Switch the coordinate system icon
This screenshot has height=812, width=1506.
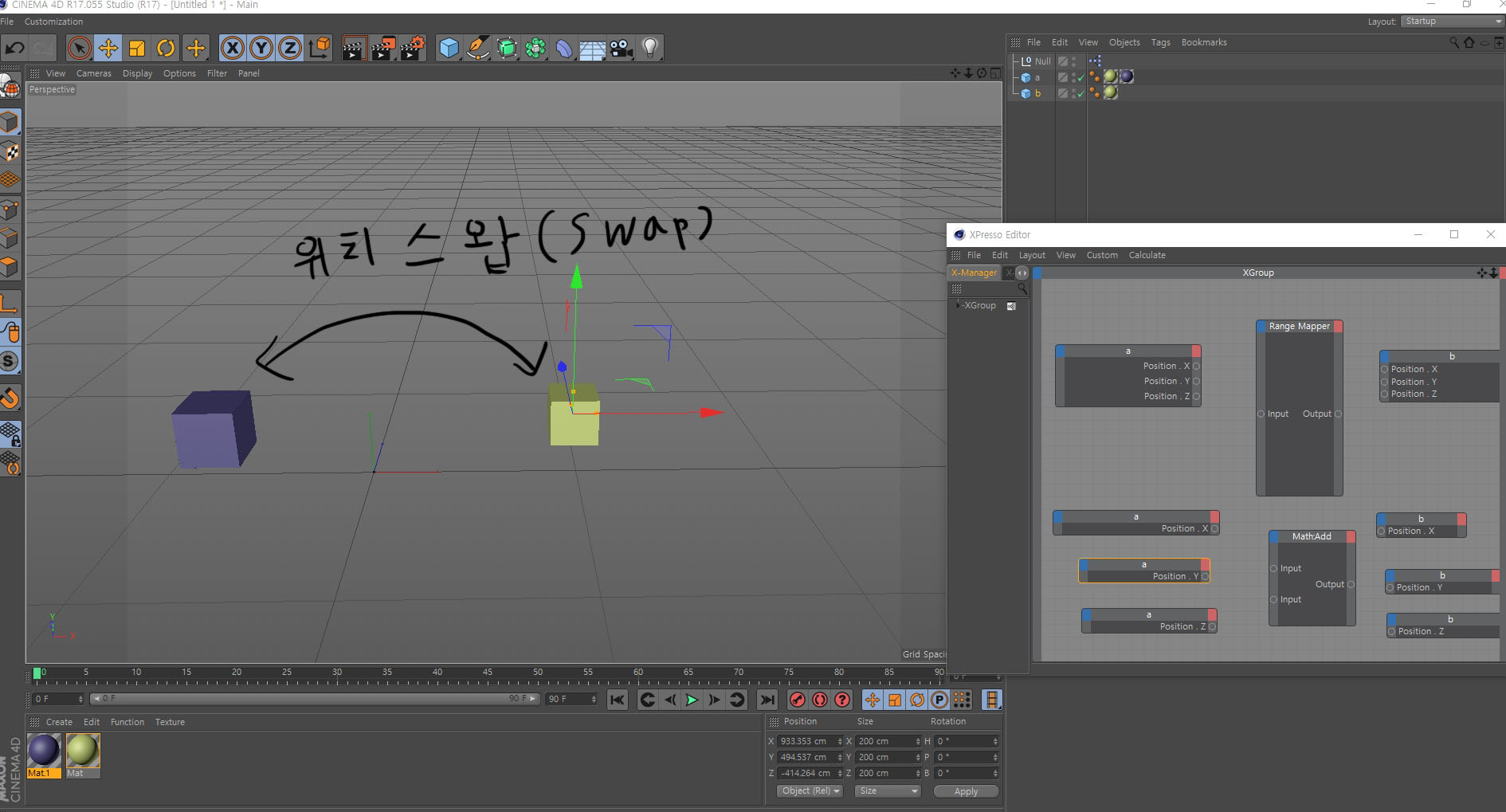pyautogui.click(x=320, y=49)
